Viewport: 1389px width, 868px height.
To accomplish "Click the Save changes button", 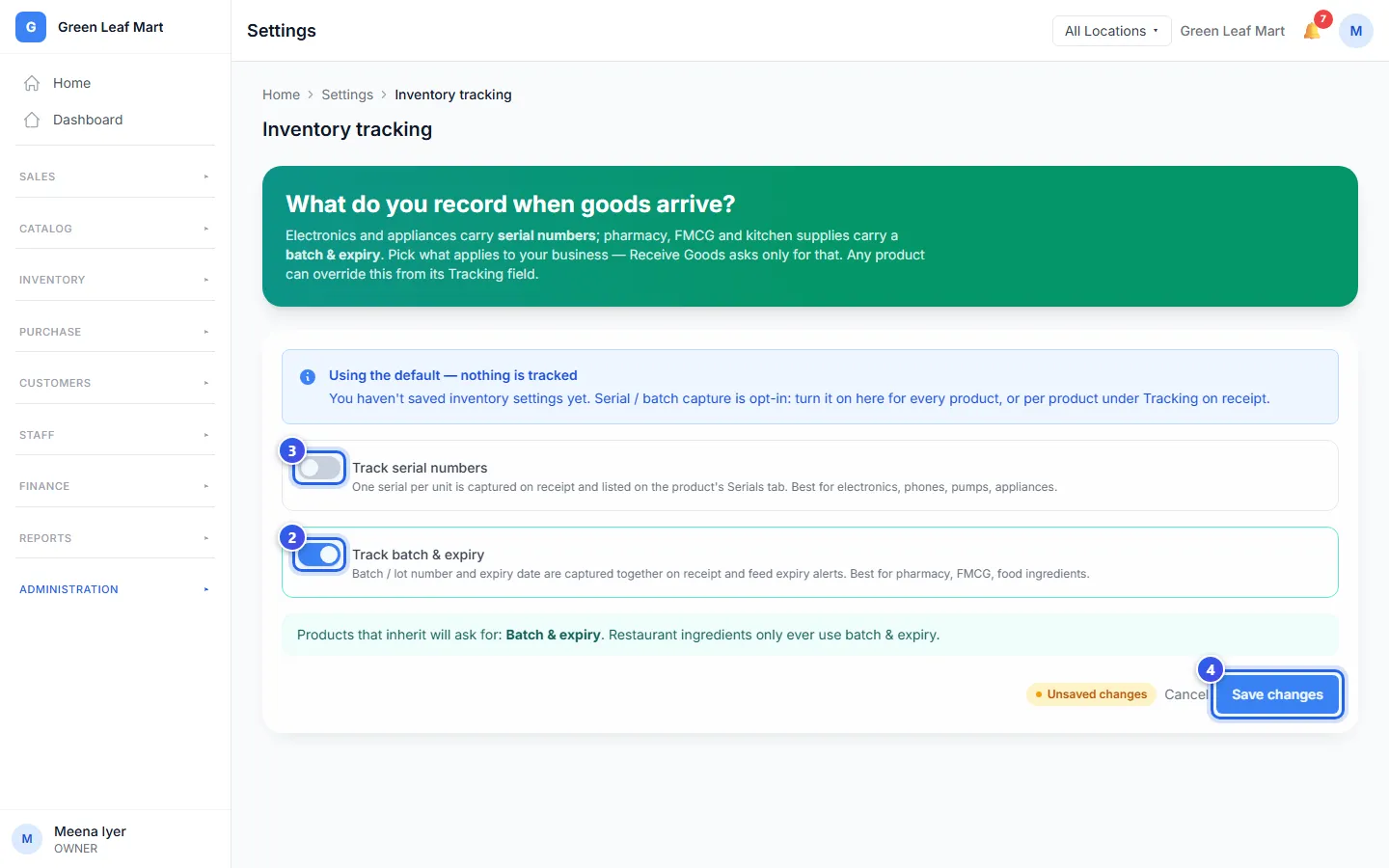I will tap(1277, 694).
